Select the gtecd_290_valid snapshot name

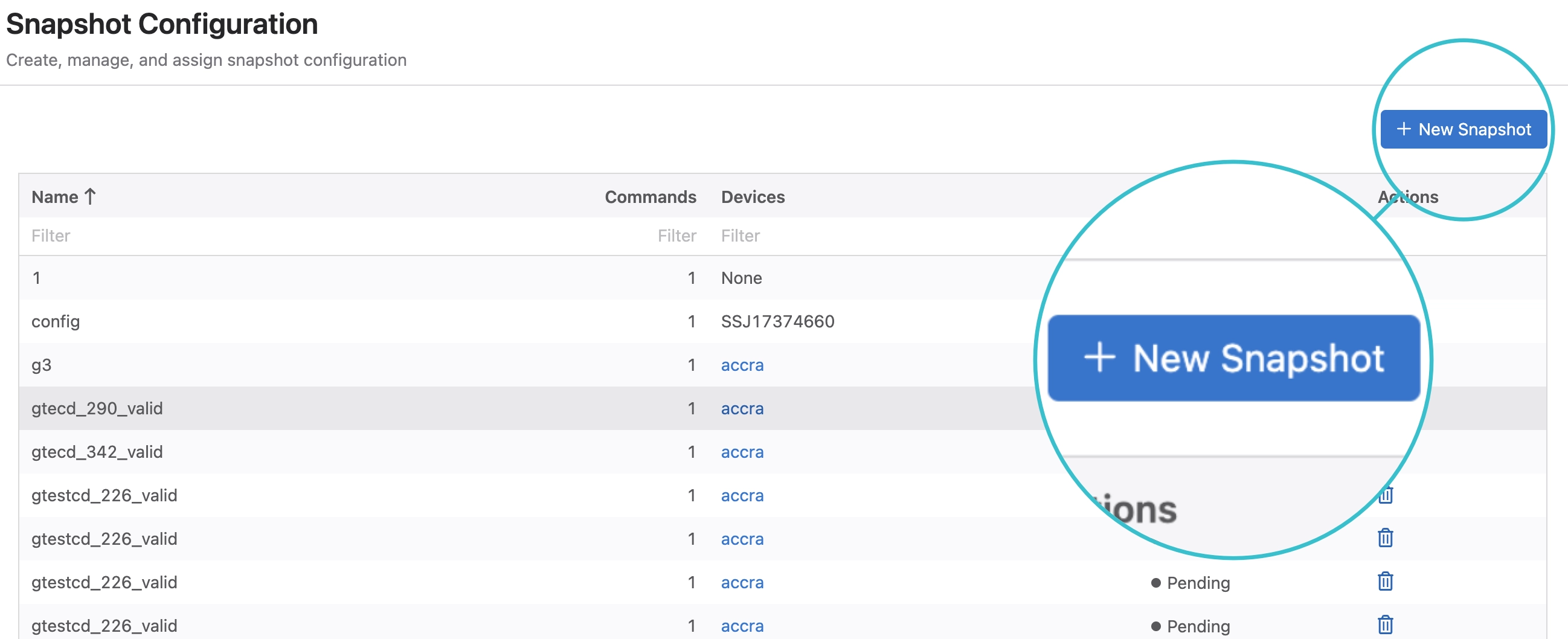(97, 408)
